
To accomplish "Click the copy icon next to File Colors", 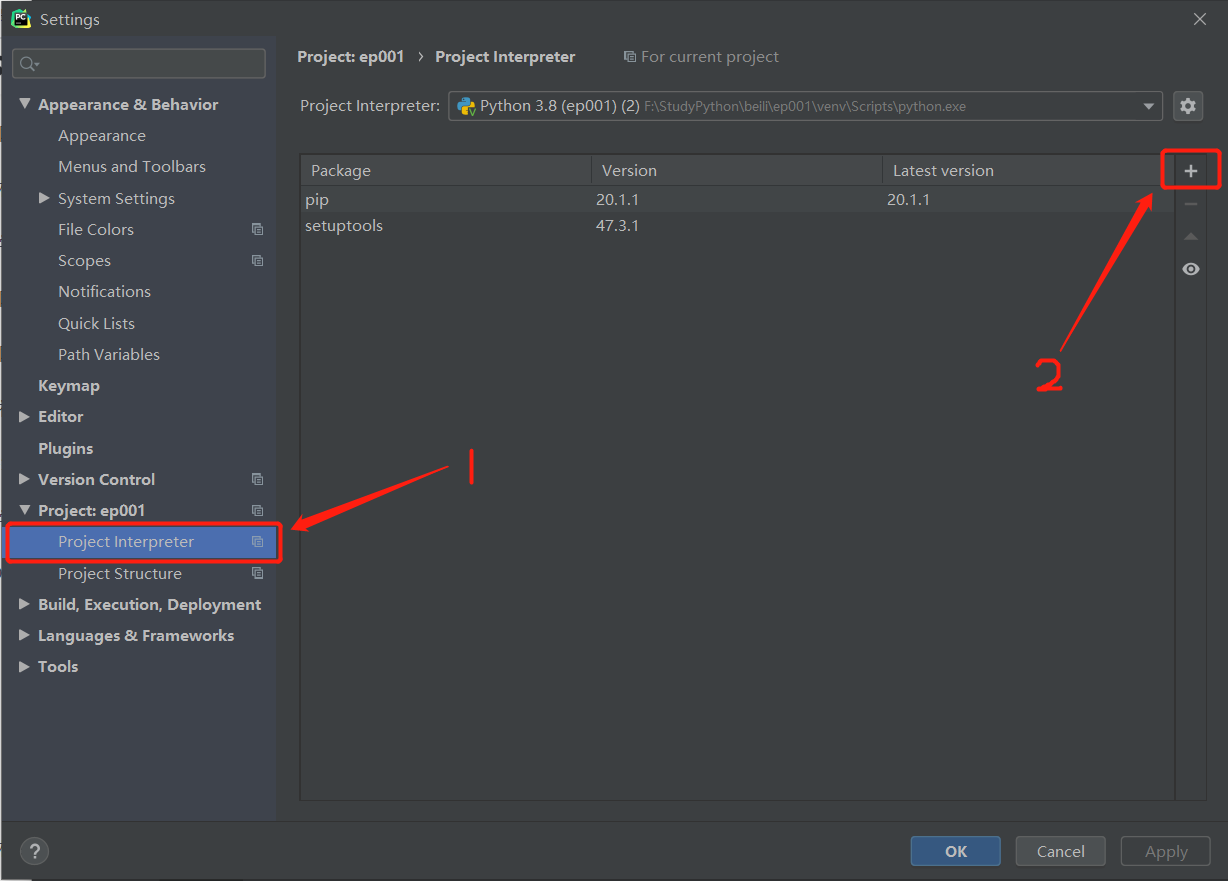I will [x=257, y=229].
